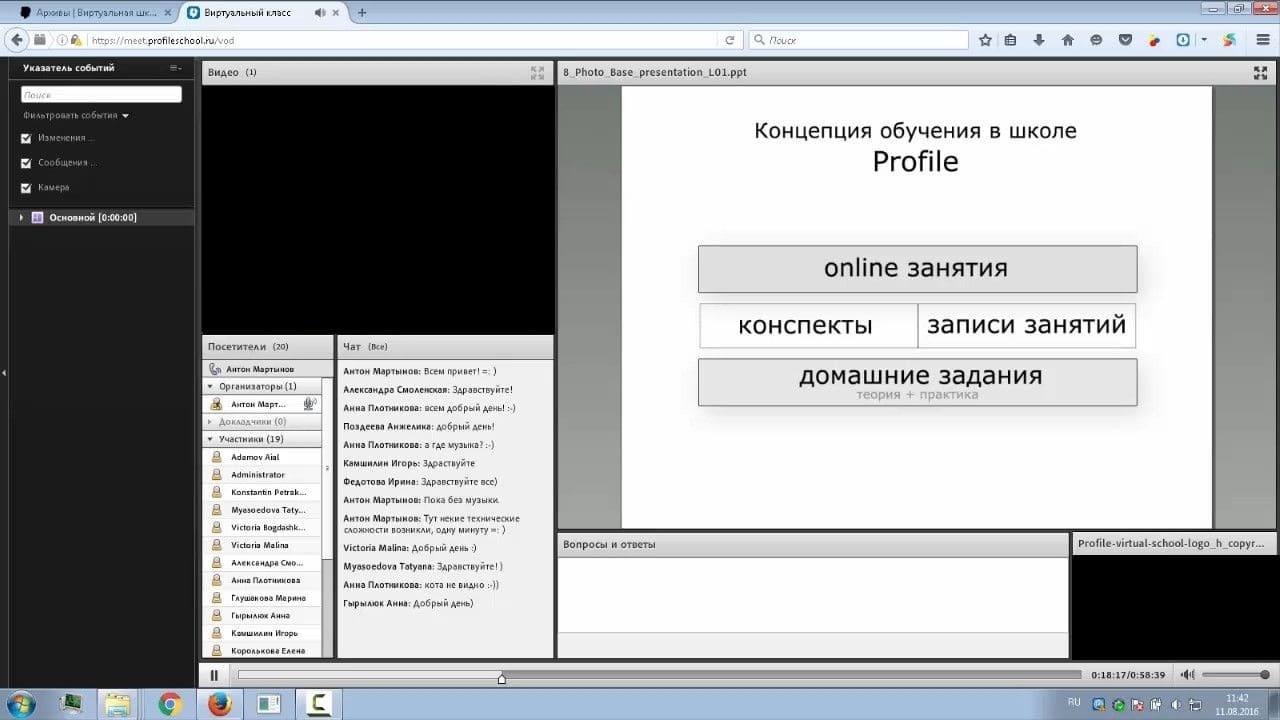Select attendee Konstantin Petrak...
1280x720 pixels.
pos(262,492)
